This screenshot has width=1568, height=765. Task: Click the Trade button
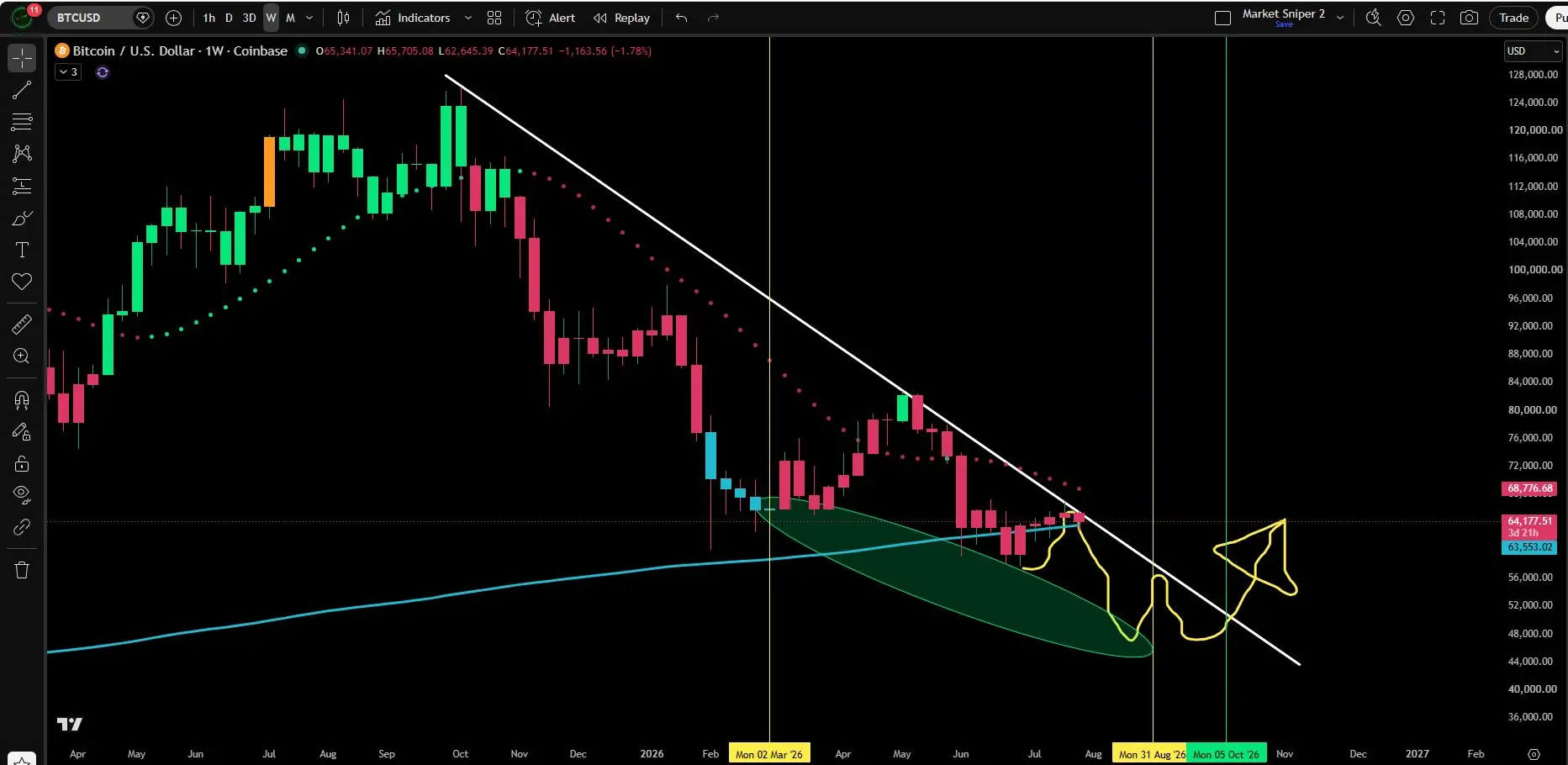1514,18
